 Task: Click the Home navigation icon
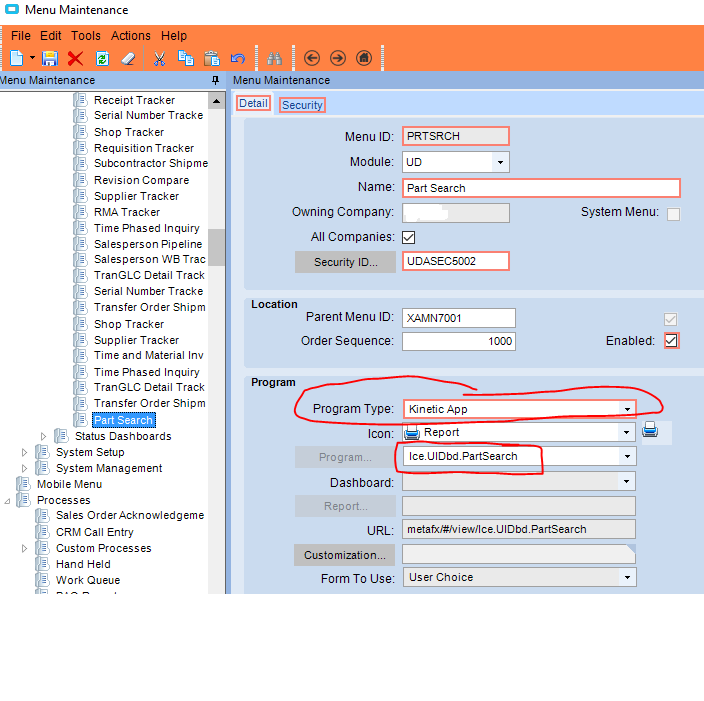(x=364, y=58)
